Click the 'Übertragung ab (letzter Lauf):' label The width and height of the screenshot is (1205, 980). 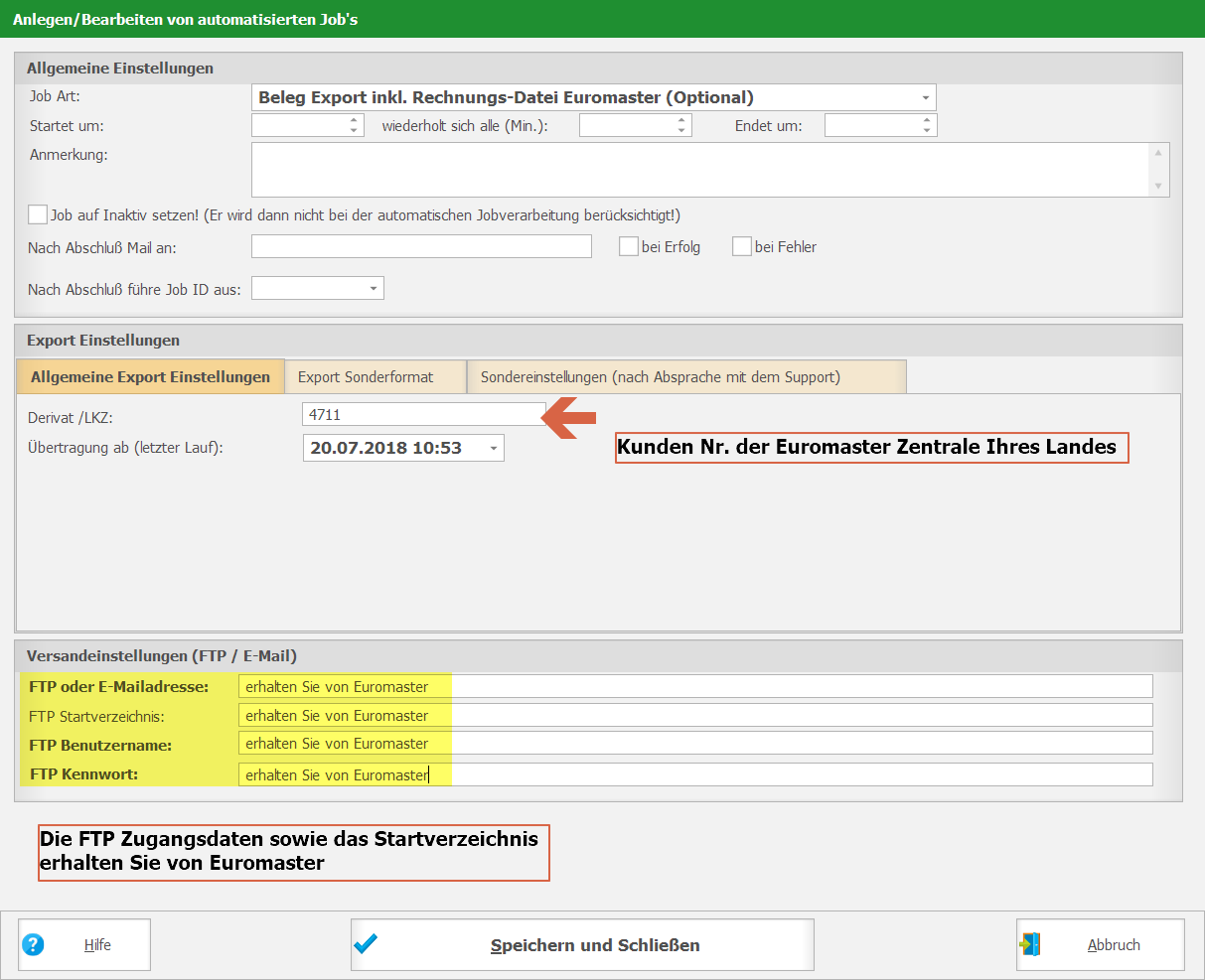click(125, 448)
